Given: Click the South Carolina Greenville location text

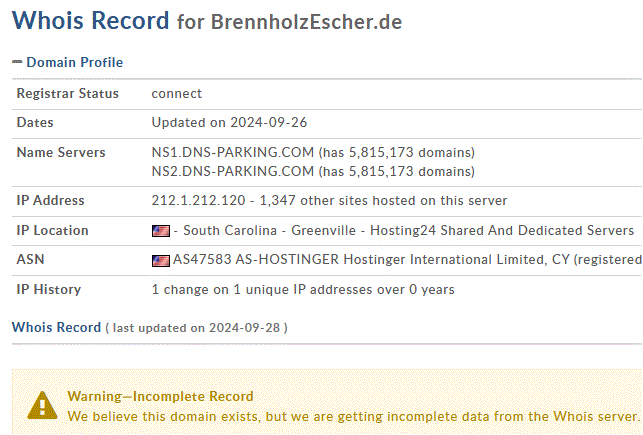Looking at the screenshot, I should (x=269, y=230).
